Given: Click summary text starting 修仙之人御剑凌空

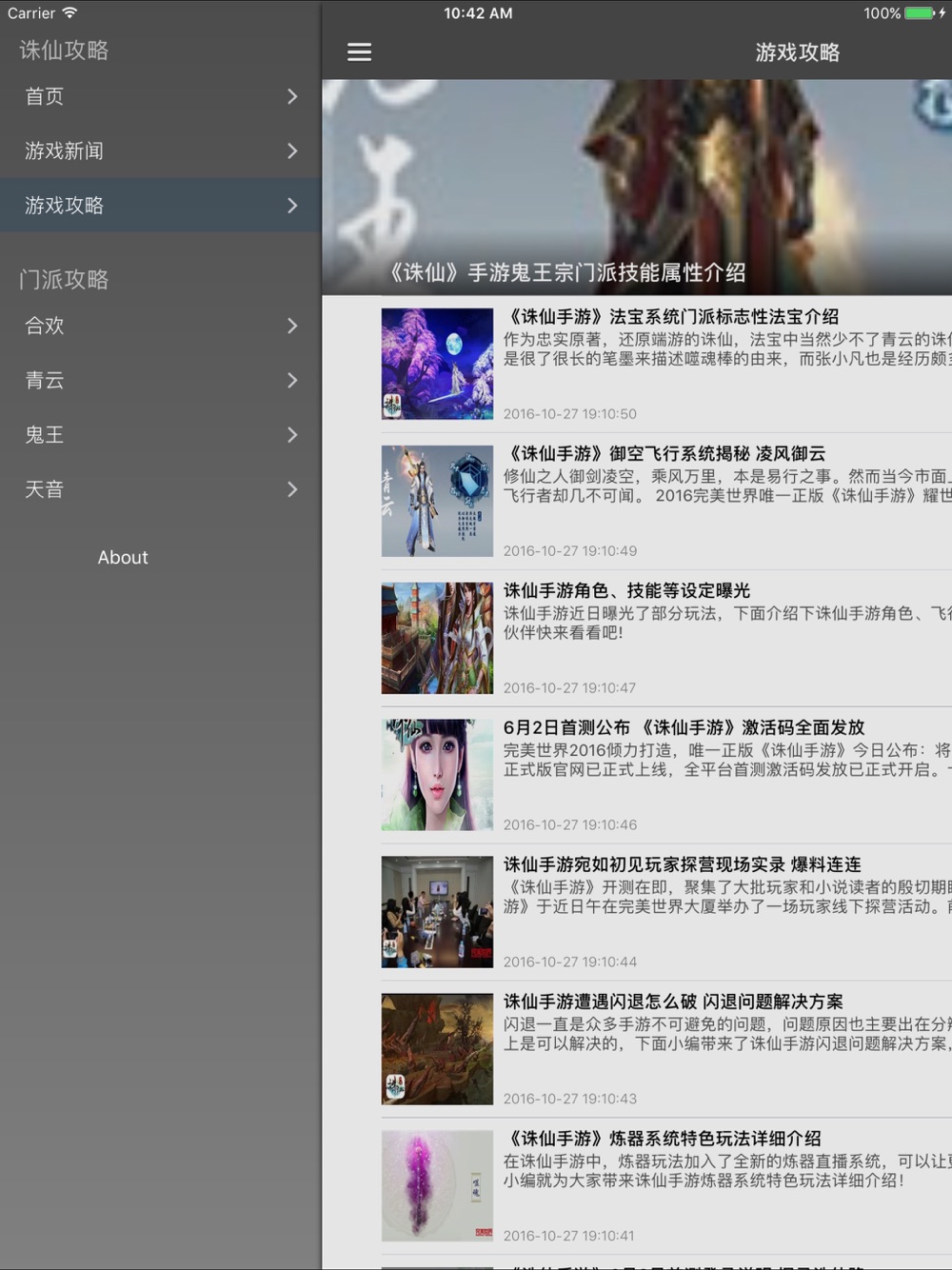Looking at the screenshot, I should (x=727, y=486).
